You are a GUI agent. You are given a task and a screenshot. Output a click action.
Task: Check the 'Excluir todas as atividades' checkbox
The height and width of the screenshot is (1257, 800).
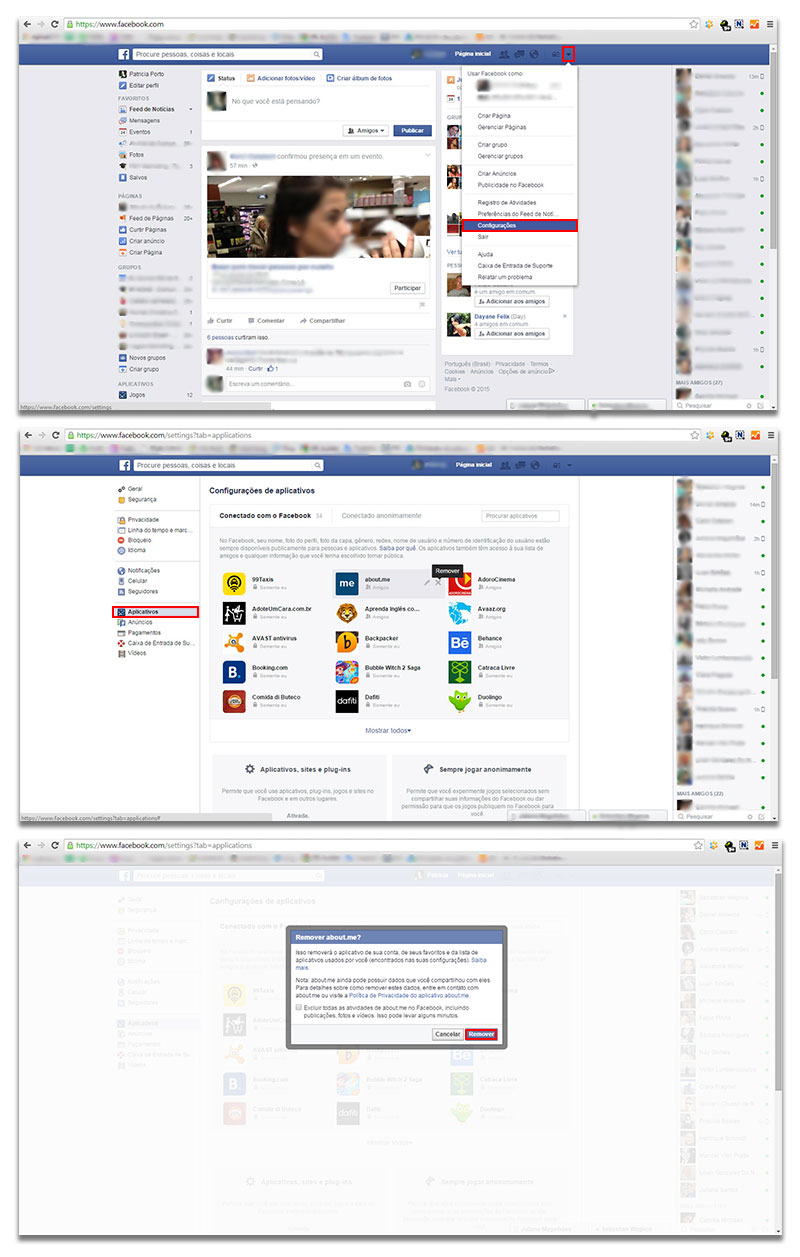pos(299,1008)
